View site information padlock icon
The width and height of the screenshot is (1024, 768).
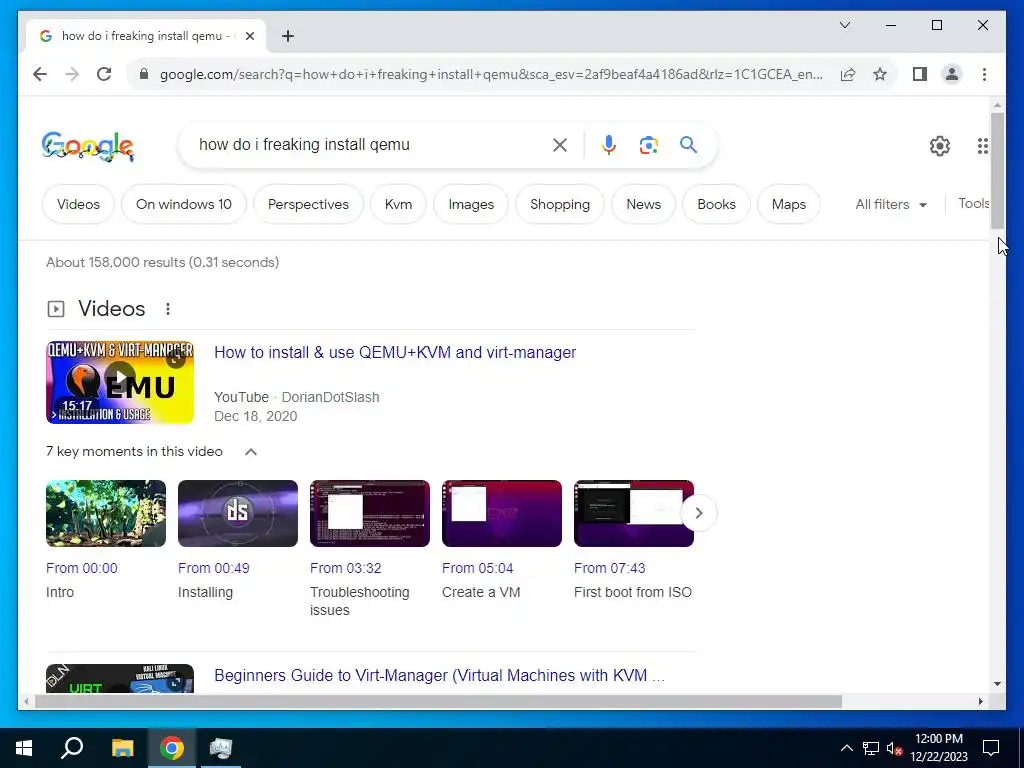pos(144,74)
